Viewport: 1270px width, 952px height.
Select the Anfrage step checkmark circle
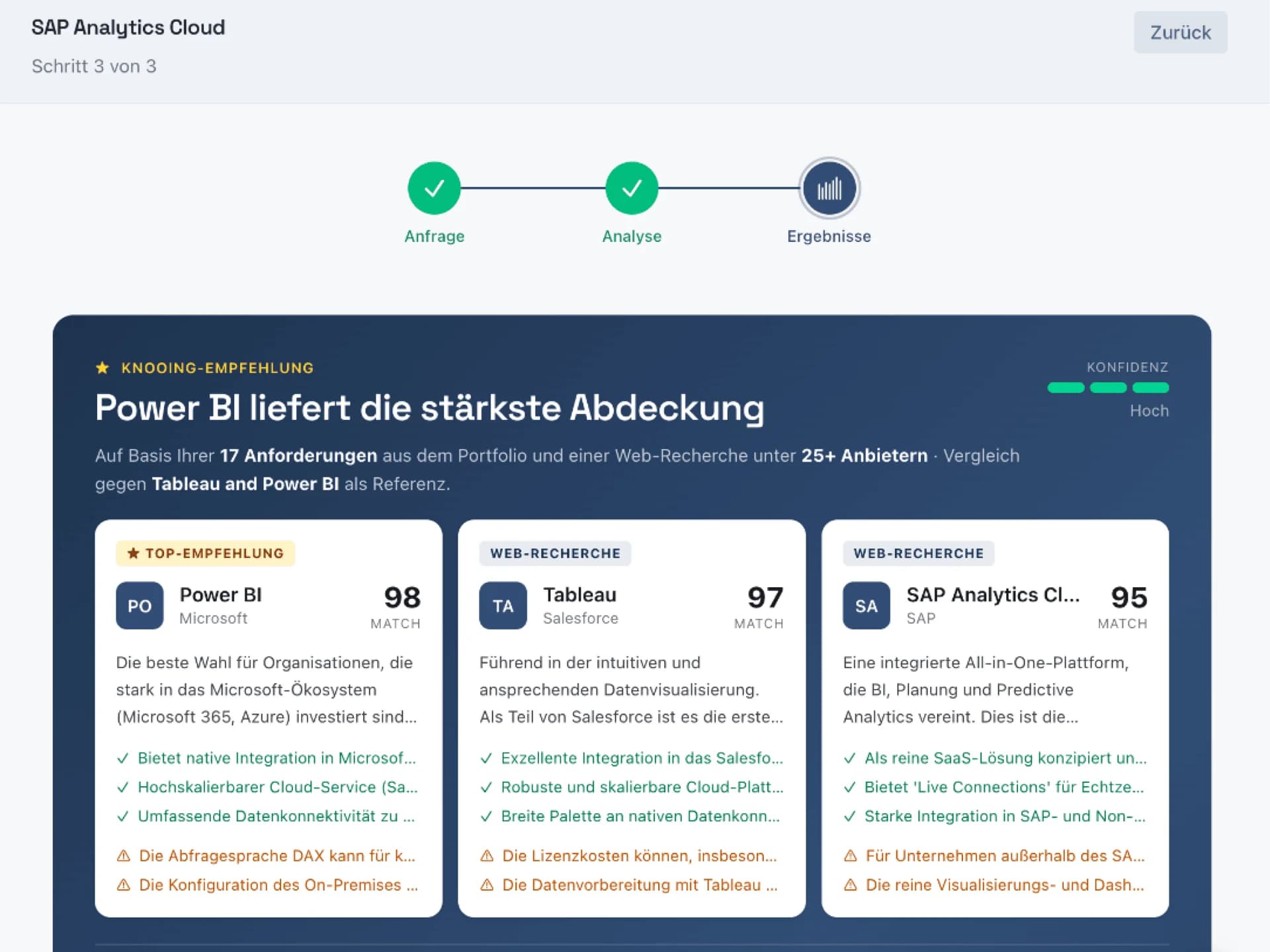[x=434, y=188]
